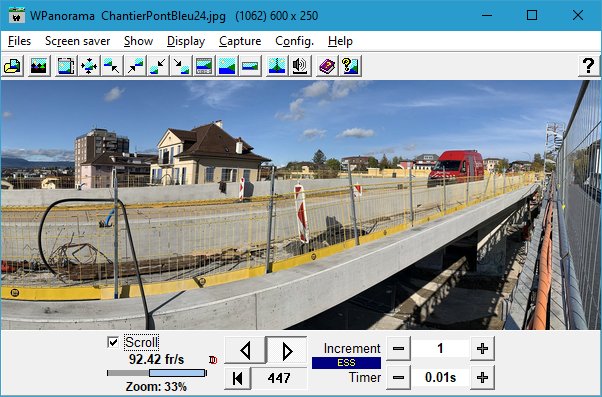Open the Capture menu
Screen dimensions: 602x397
[240, 41]
